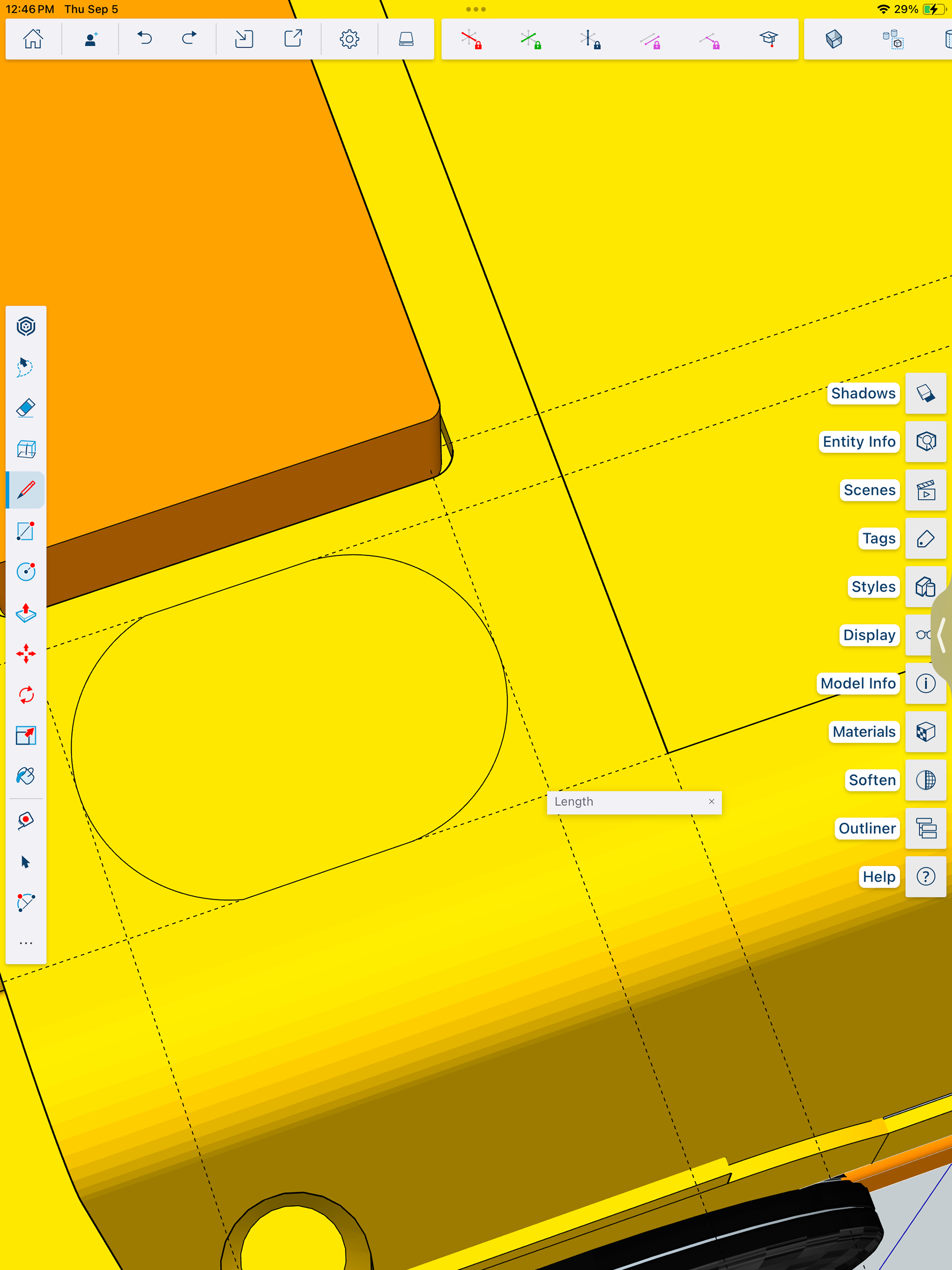Open the Materials panel
The image size is (952, 1270).
925,731
